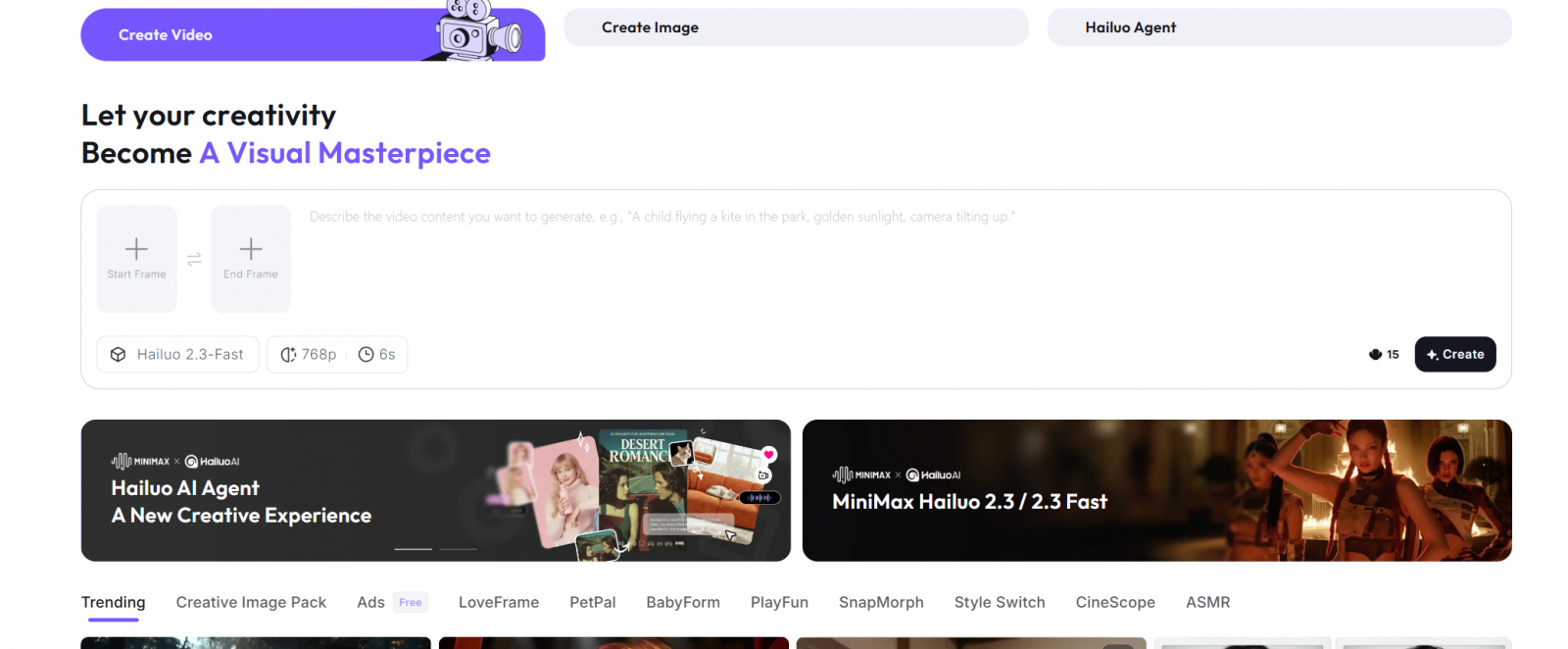Switch to the Ads tab
This screenshot has width=1568, height=649.
pos(370,602)
